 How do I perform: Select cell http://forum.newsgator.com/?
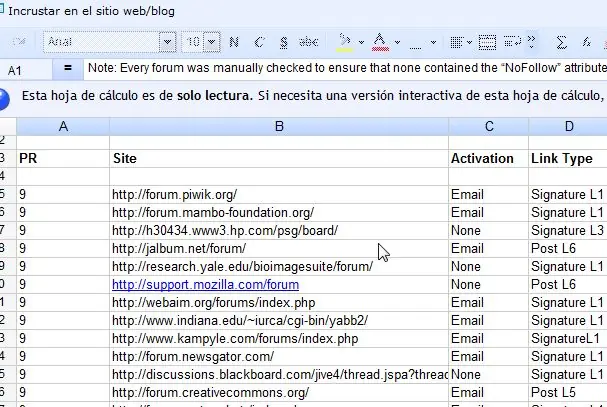pyautogui.click(x=279, y=356)
